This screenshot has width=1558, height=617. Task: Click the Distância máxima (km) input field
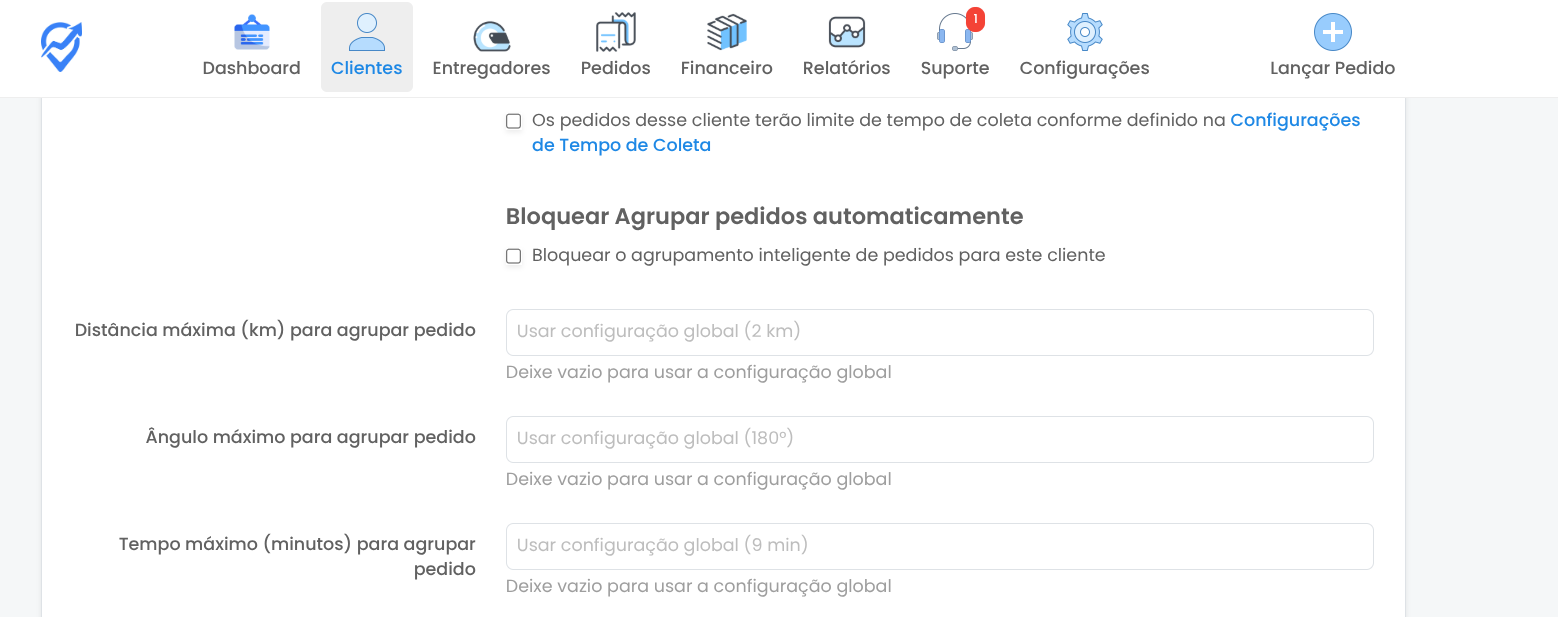click(x=939, y=332)
